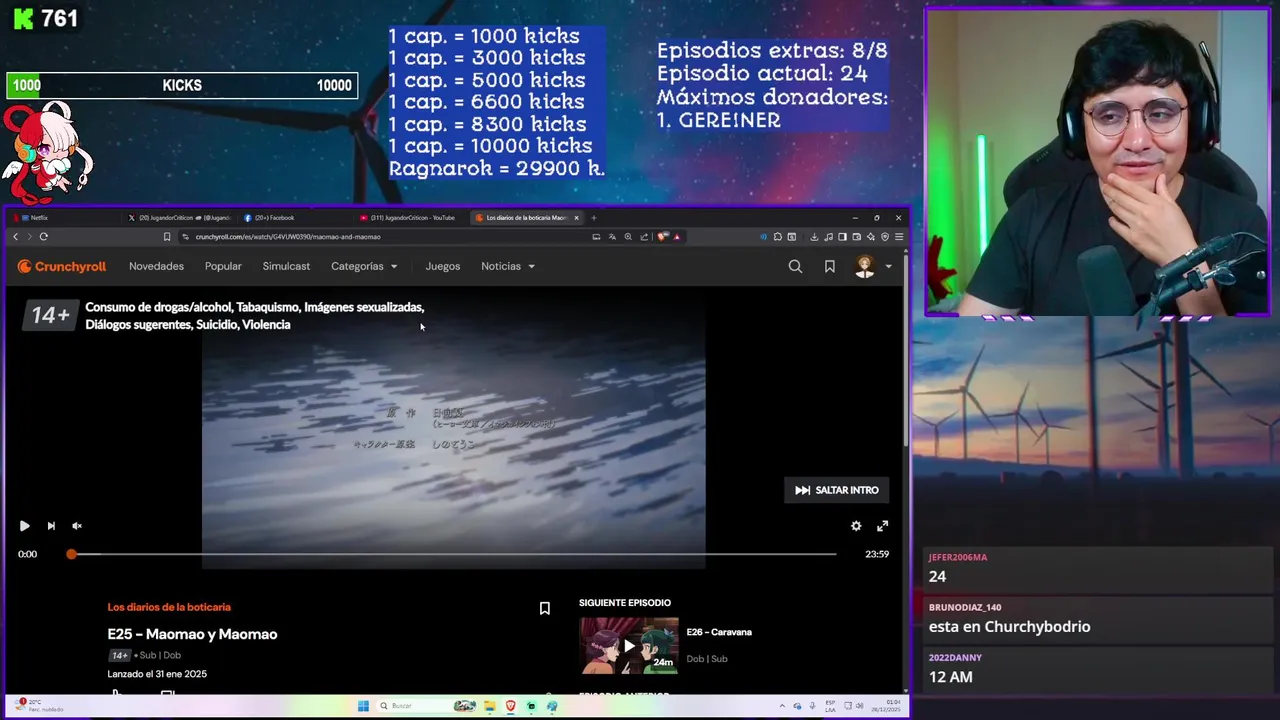Viewport: 1280px width, 720px height.
Task: Open E26 – Caravana thumbnail
Action: 629,646
